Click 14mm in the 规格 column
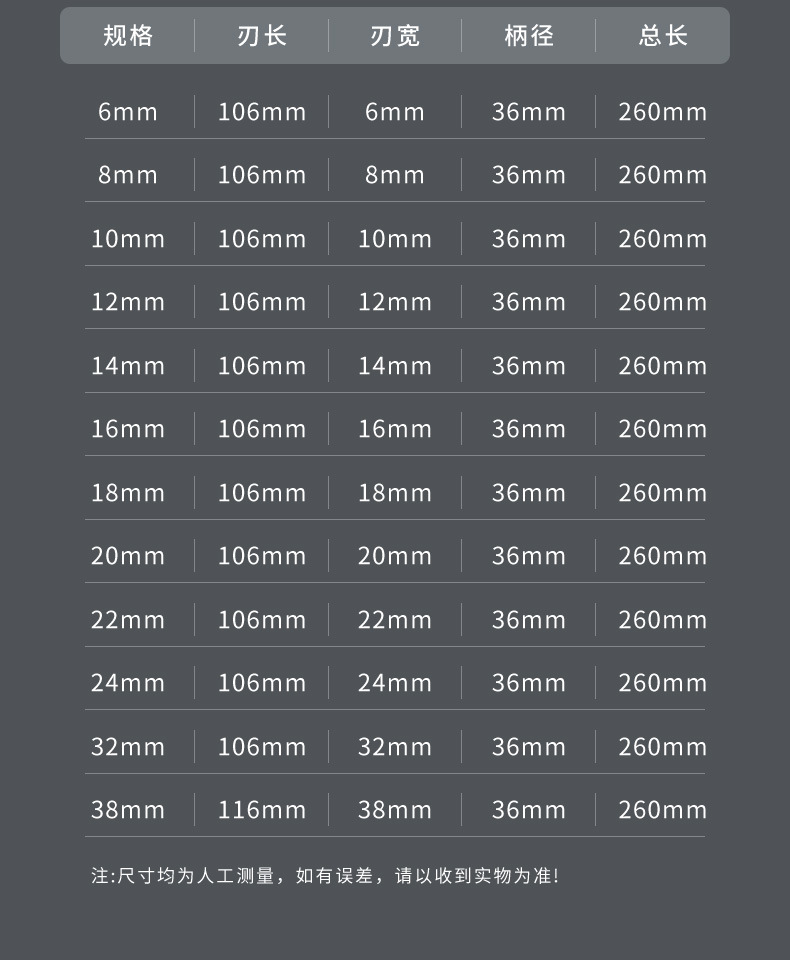Screen dimensions: 790x960 [x=128, y=366]
